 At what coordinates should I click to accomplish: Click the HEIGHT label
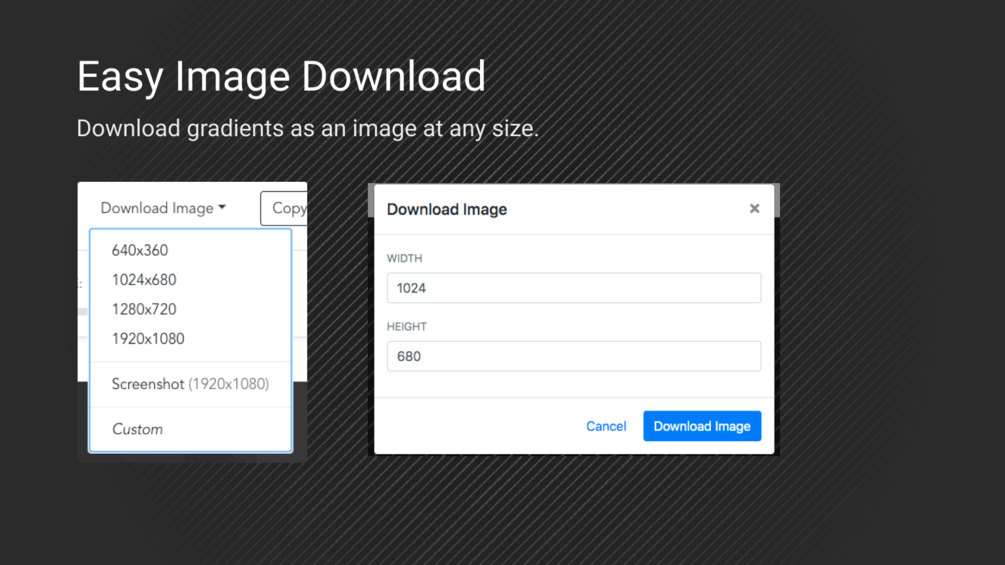tap(406, 327)
